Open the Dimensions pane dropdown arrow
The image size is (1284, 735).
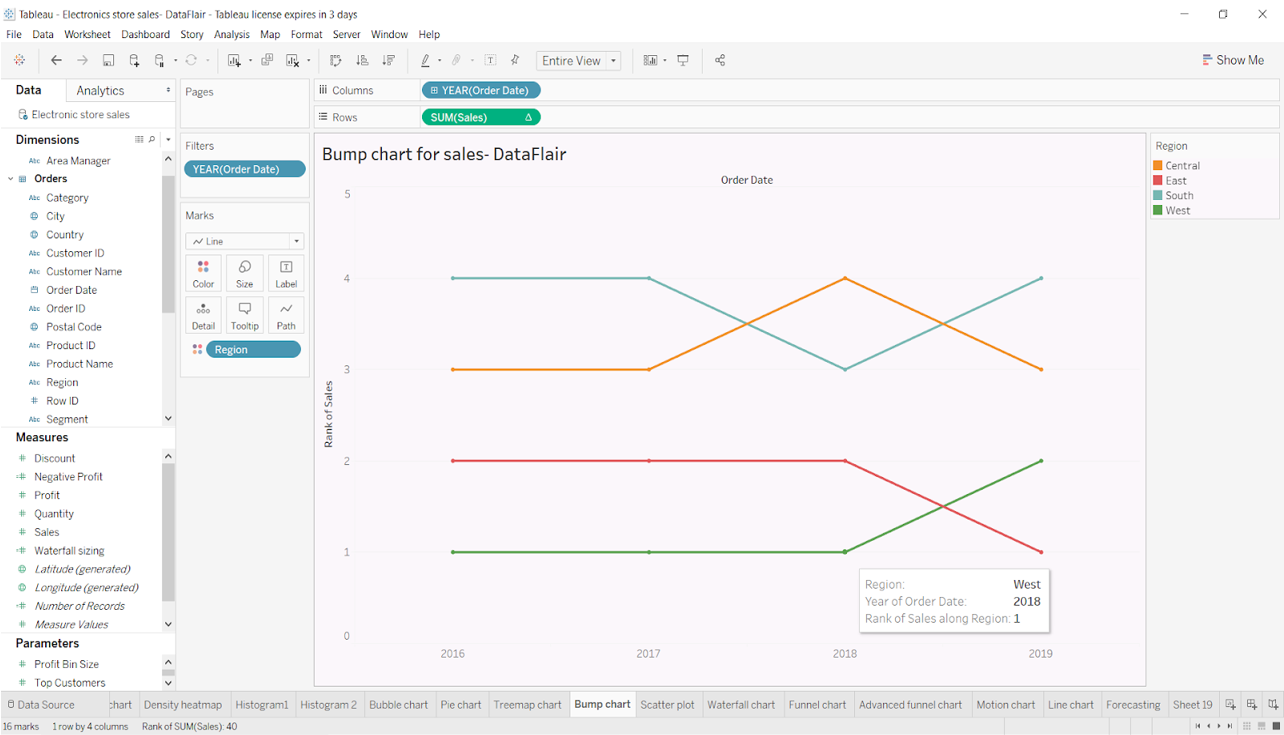(168, 140)
